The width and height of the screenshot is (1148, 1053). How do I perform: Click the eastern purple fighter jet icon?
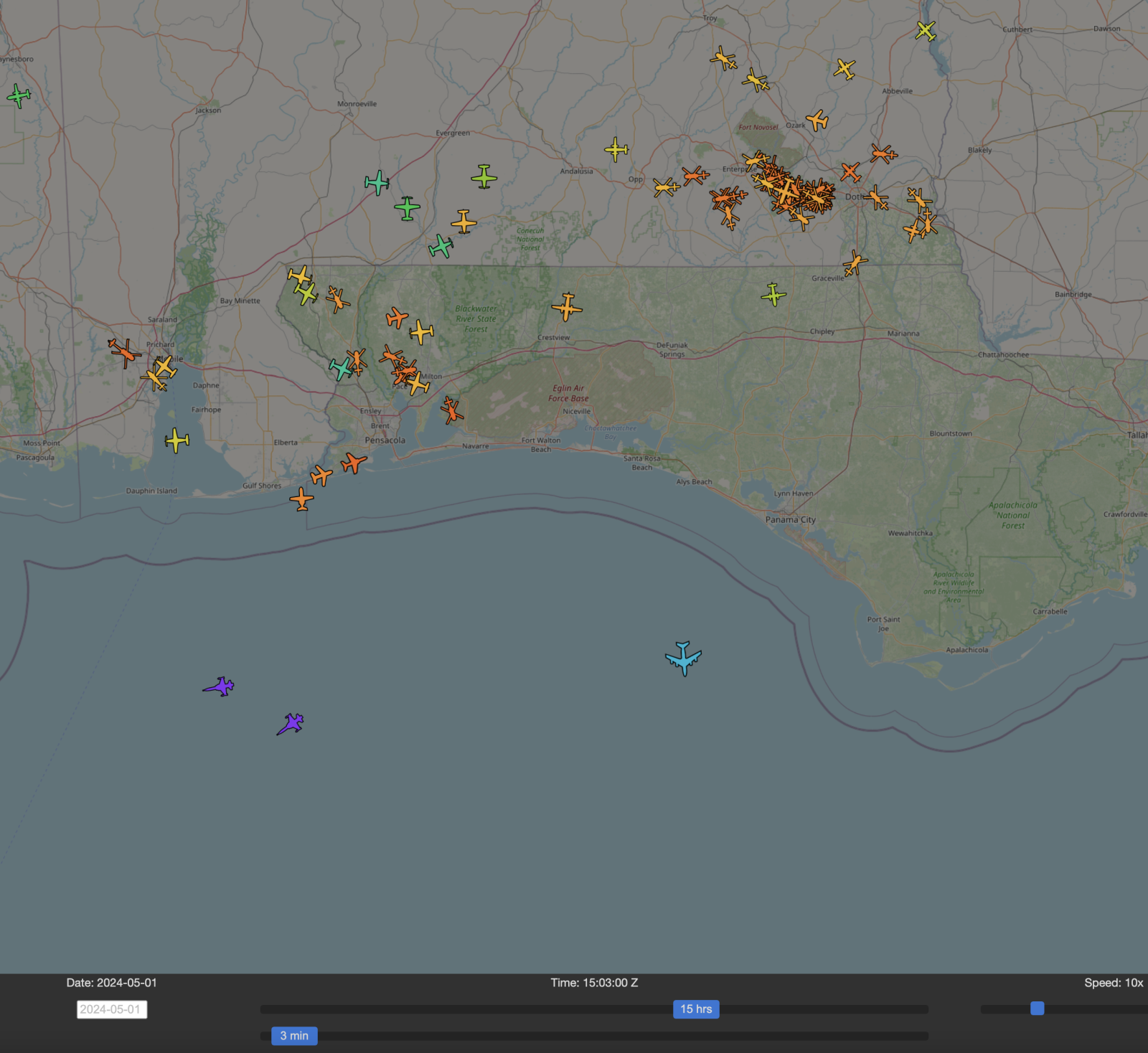point(291,724)
